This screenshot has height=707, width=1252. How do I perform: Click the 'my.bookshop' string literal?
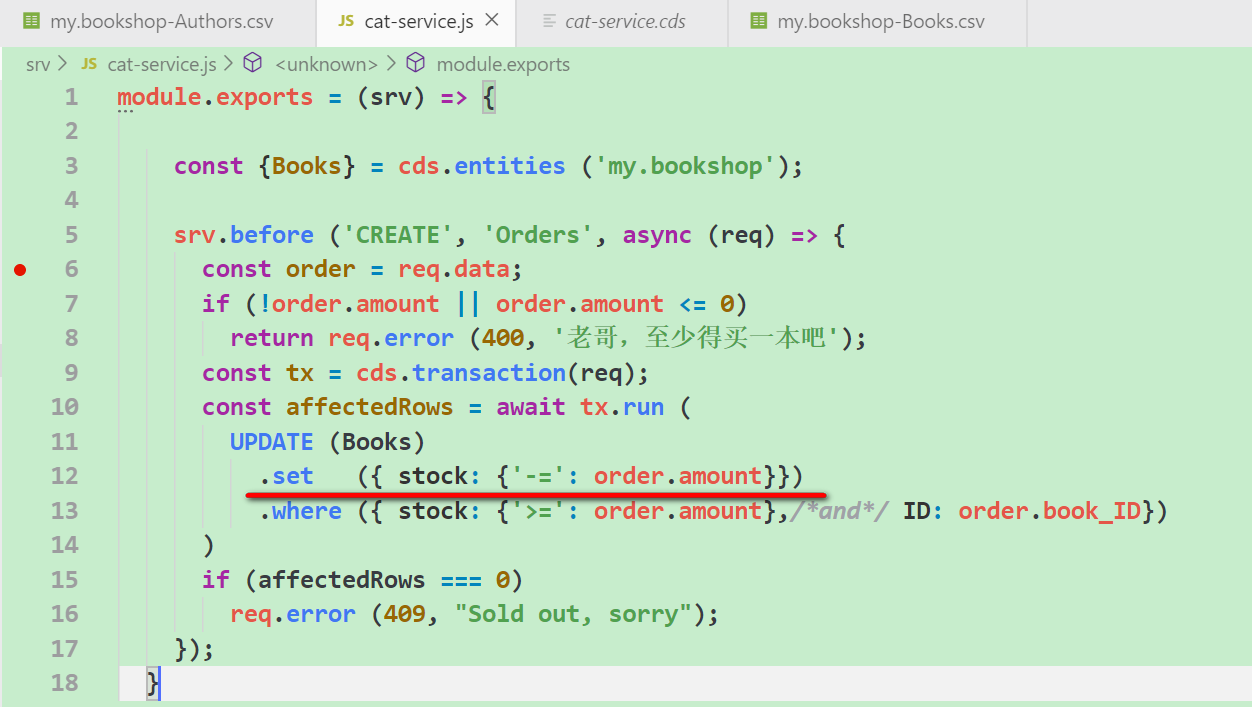685,166
